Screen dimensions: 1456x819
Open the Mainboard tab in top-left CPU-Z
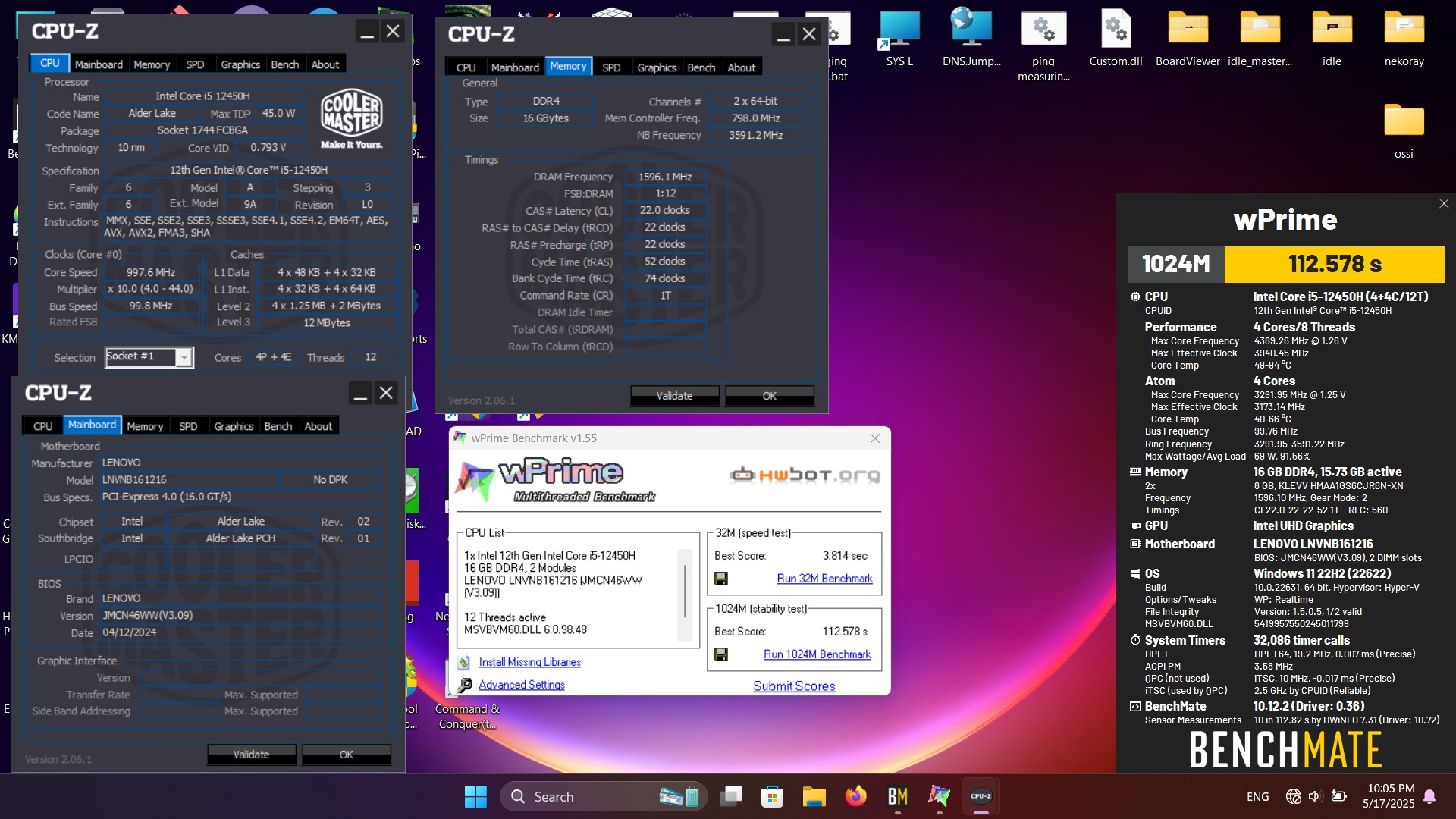tap(99, 64)
